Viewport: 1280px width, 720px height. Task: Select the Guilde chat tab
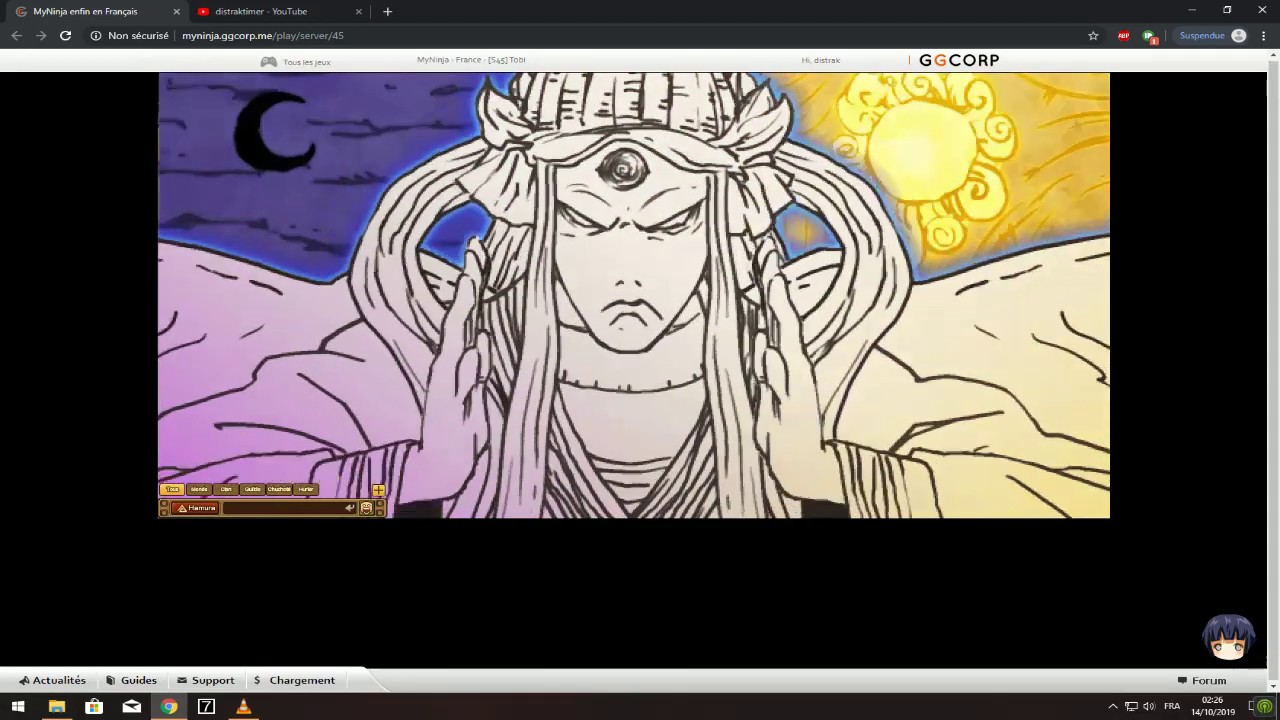coord(252,490)
